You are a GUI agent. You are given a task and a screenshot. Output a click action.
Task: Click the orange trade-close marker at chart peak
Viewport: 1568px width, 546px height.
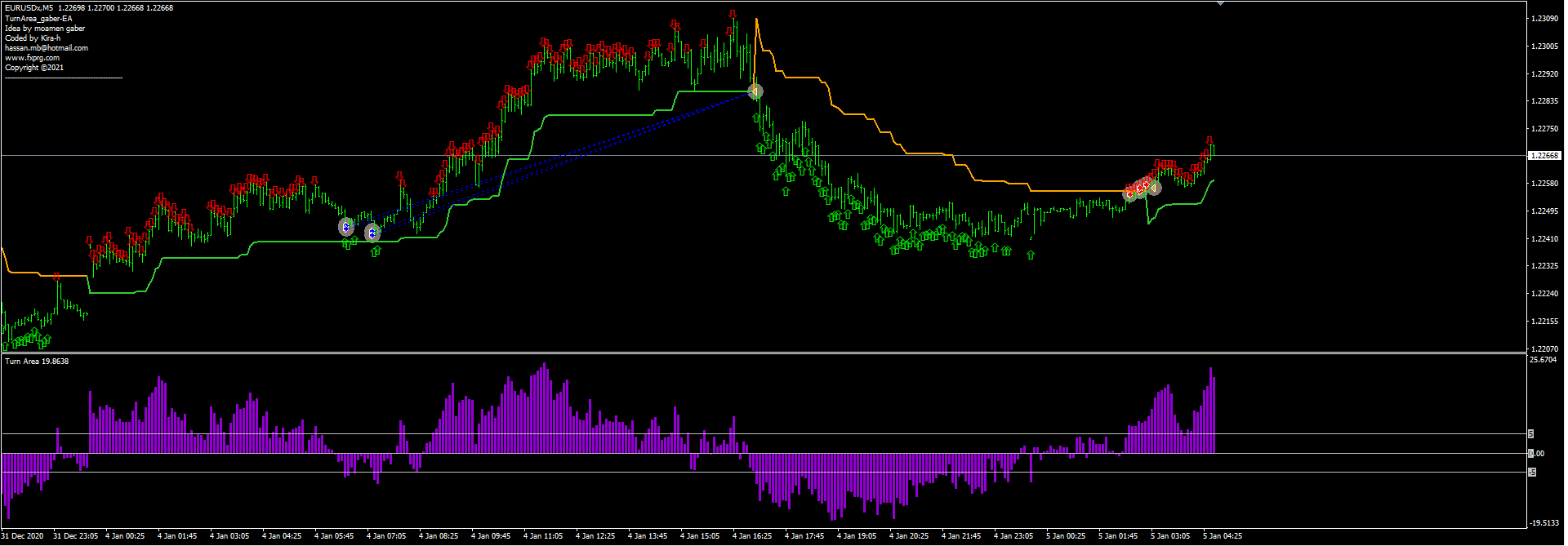(756, 91)
